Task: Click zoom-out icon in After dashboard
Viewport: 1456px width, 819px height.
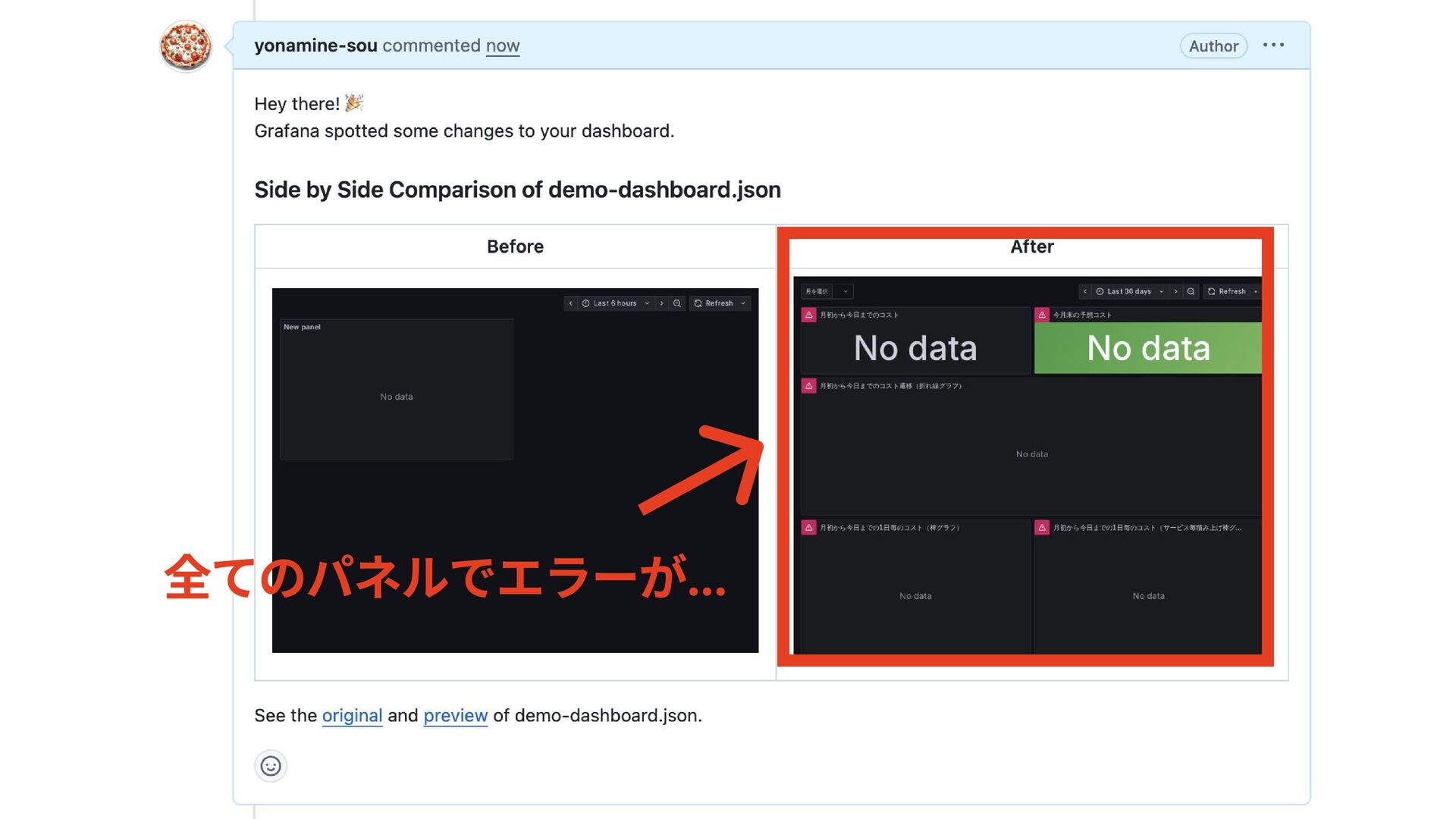Action: click(1191, 291)
